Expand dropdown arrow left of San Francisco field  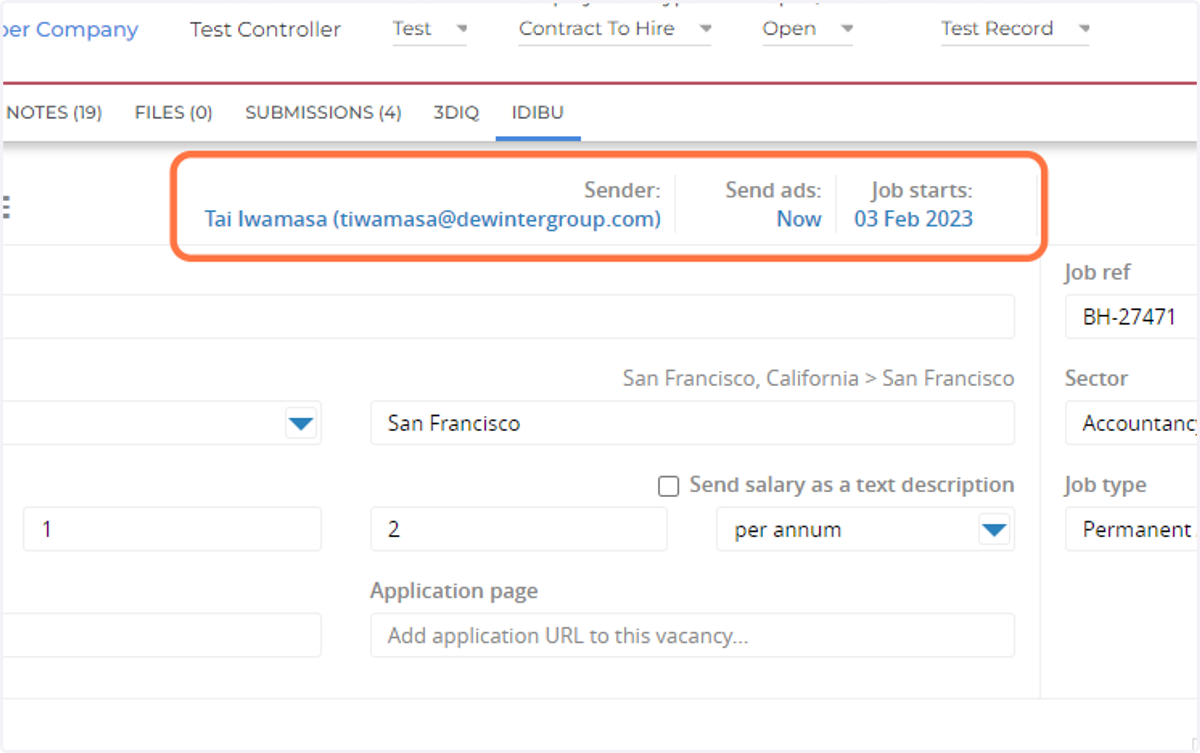tap(301, 424)
